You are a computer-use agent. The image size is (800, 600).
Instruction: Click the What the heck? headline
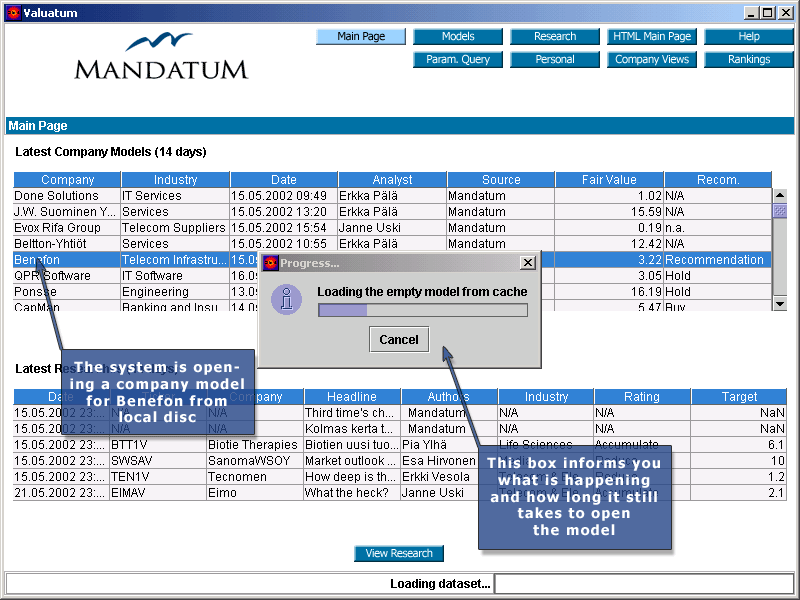(x=352, y=493)
